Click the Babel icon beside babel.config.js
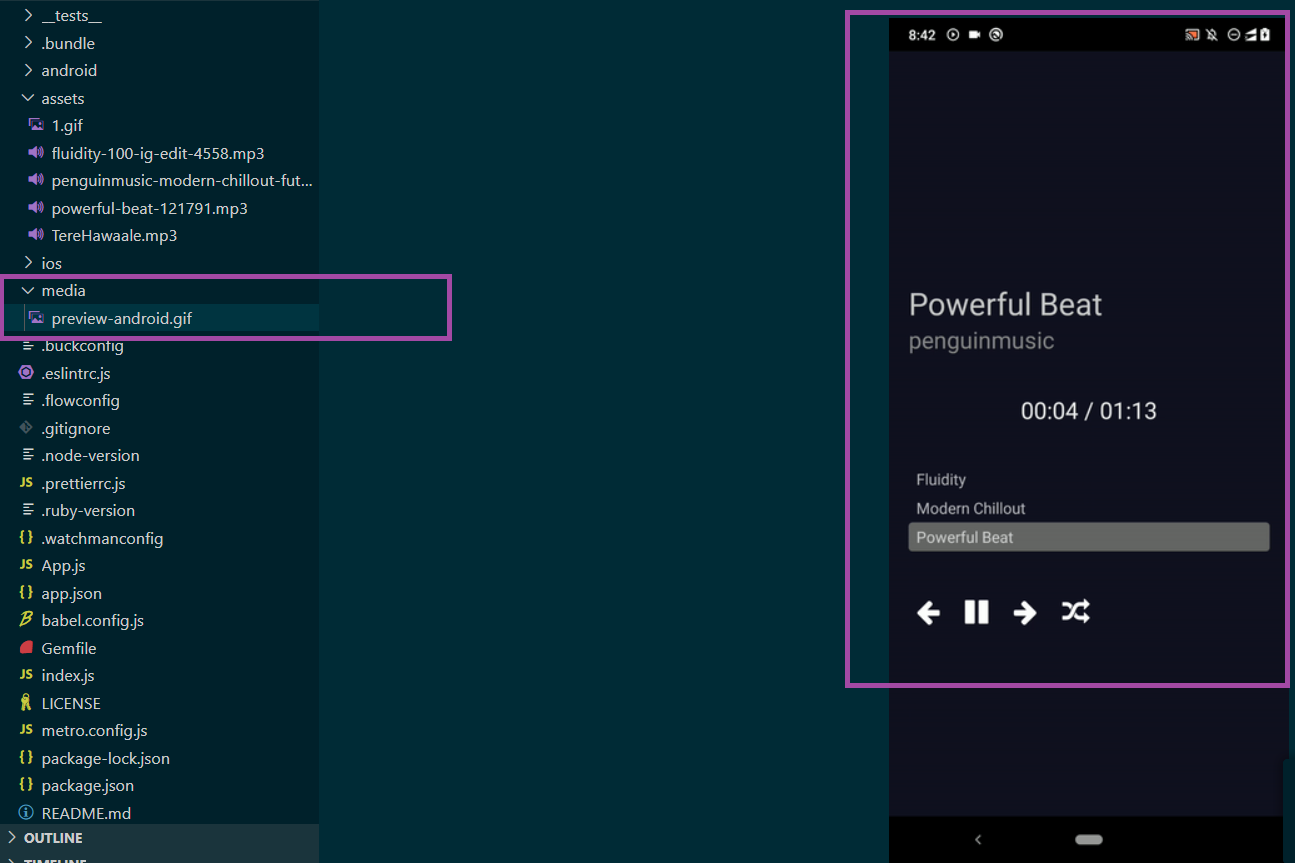This screenshot has width=1295, height=863. click(x=26, y=620)
